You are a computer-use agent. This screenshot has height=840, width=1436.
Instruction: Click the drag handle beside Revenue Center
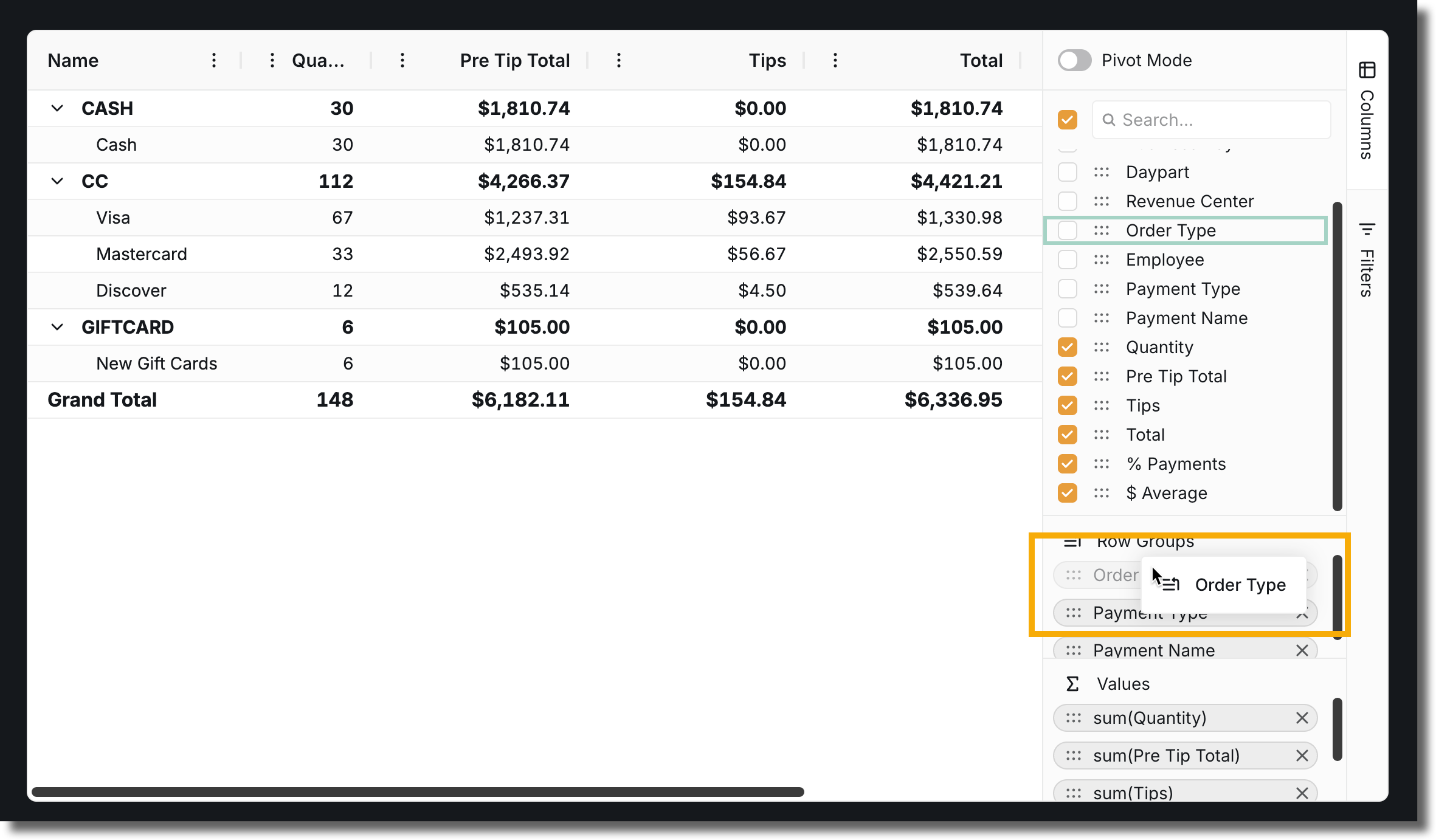coord(1102,201)
